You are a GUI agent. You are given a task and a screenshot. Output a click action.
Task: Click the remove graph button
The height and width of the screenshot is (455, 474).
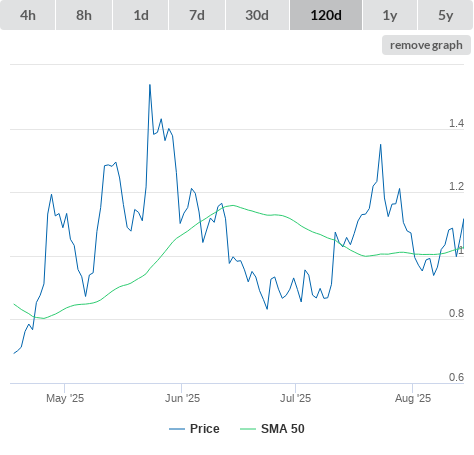(426, 45)
